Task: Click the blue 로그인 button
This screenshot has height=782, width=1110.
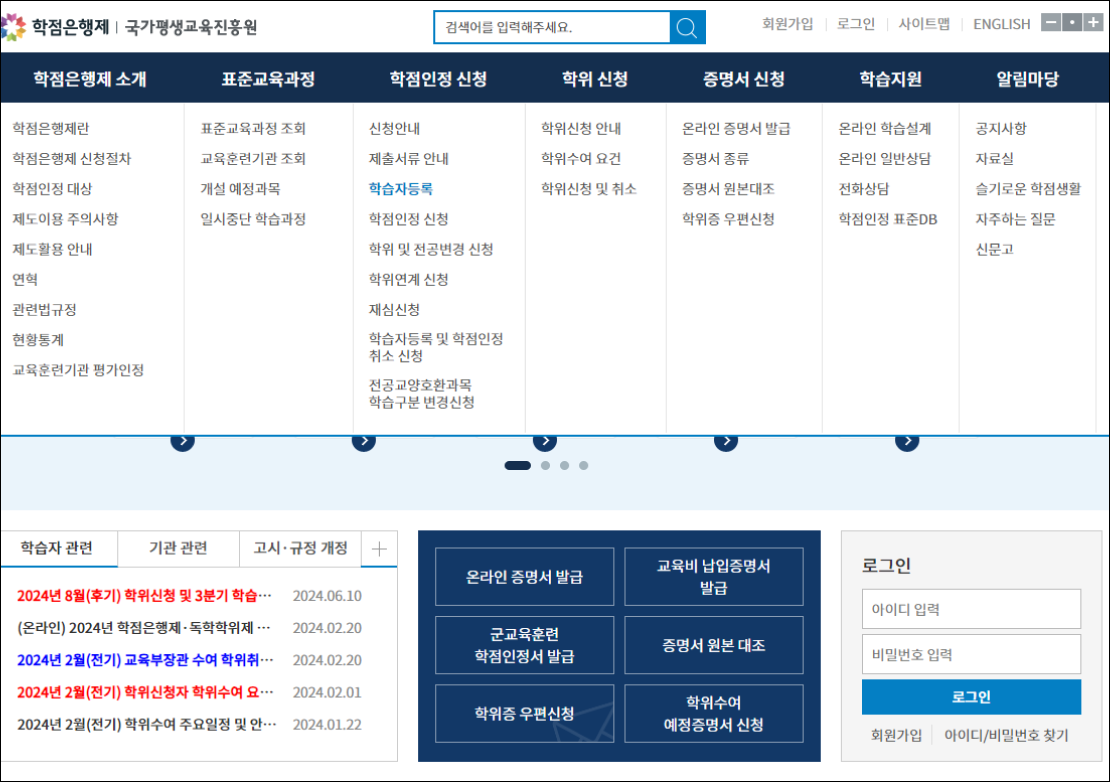Action: tap(971, 697)
